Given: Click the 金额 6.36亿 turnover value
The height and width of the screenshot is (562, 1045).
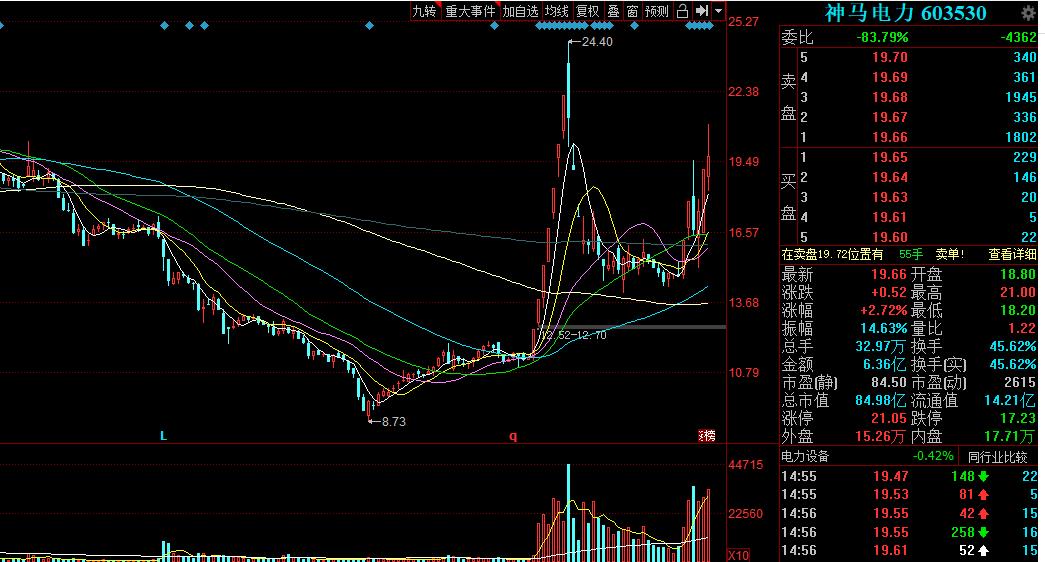Looking at the screenshot, I should click(885, 364).
